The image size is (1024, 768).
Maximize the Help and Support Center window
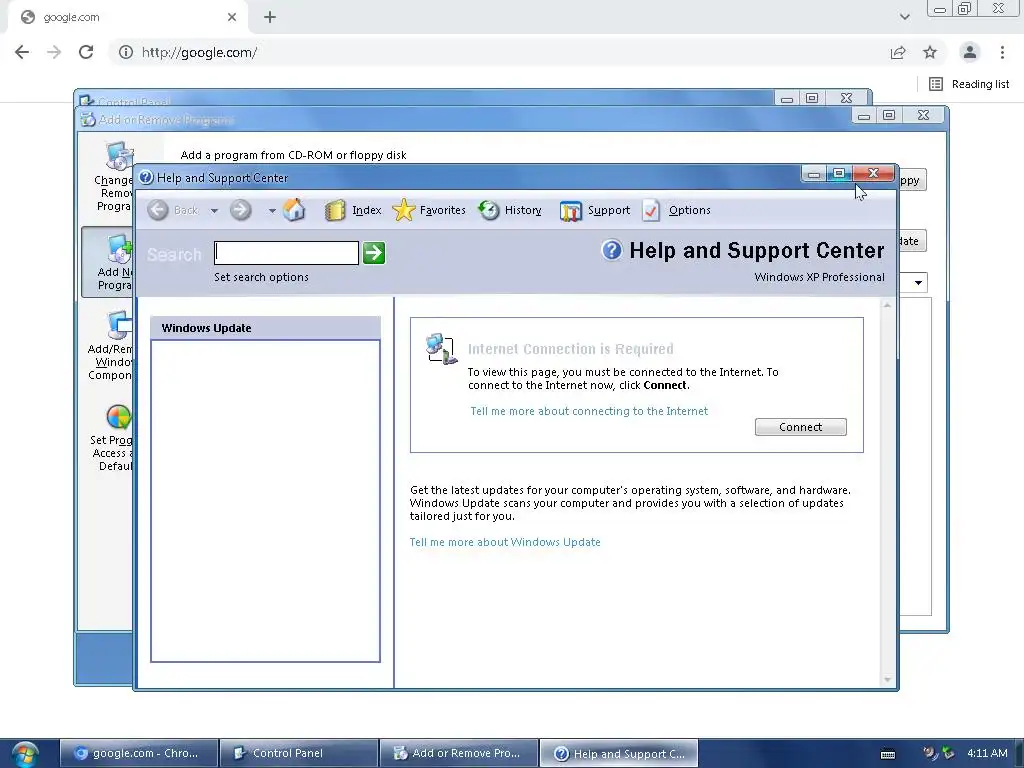pyautogui.click(x=839, y=173)
